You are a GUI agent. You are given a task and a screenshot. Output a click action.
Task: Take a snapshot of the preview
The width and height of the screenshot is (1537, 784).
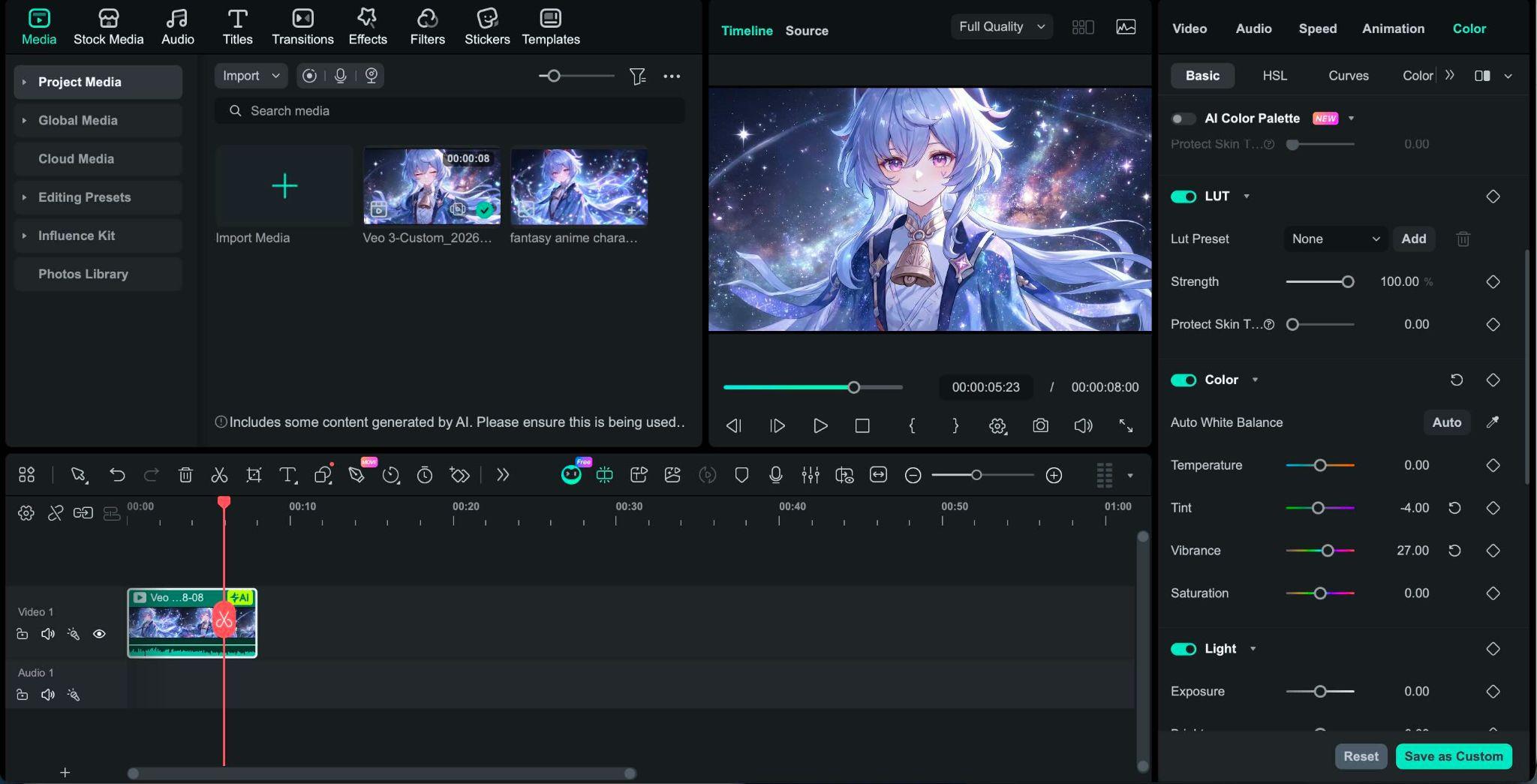[1040, 426]
